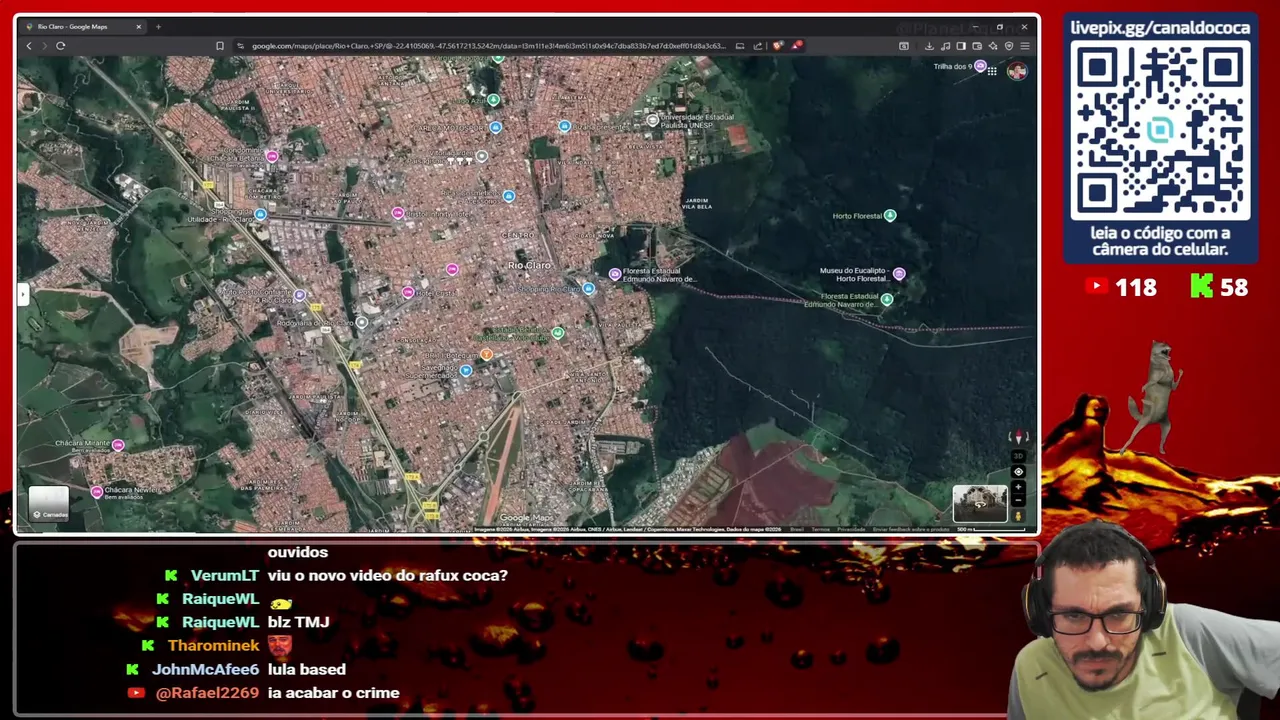This screenshot has width=1280, height=720.
Task: Go back in browser history
Action: point(29,46)
